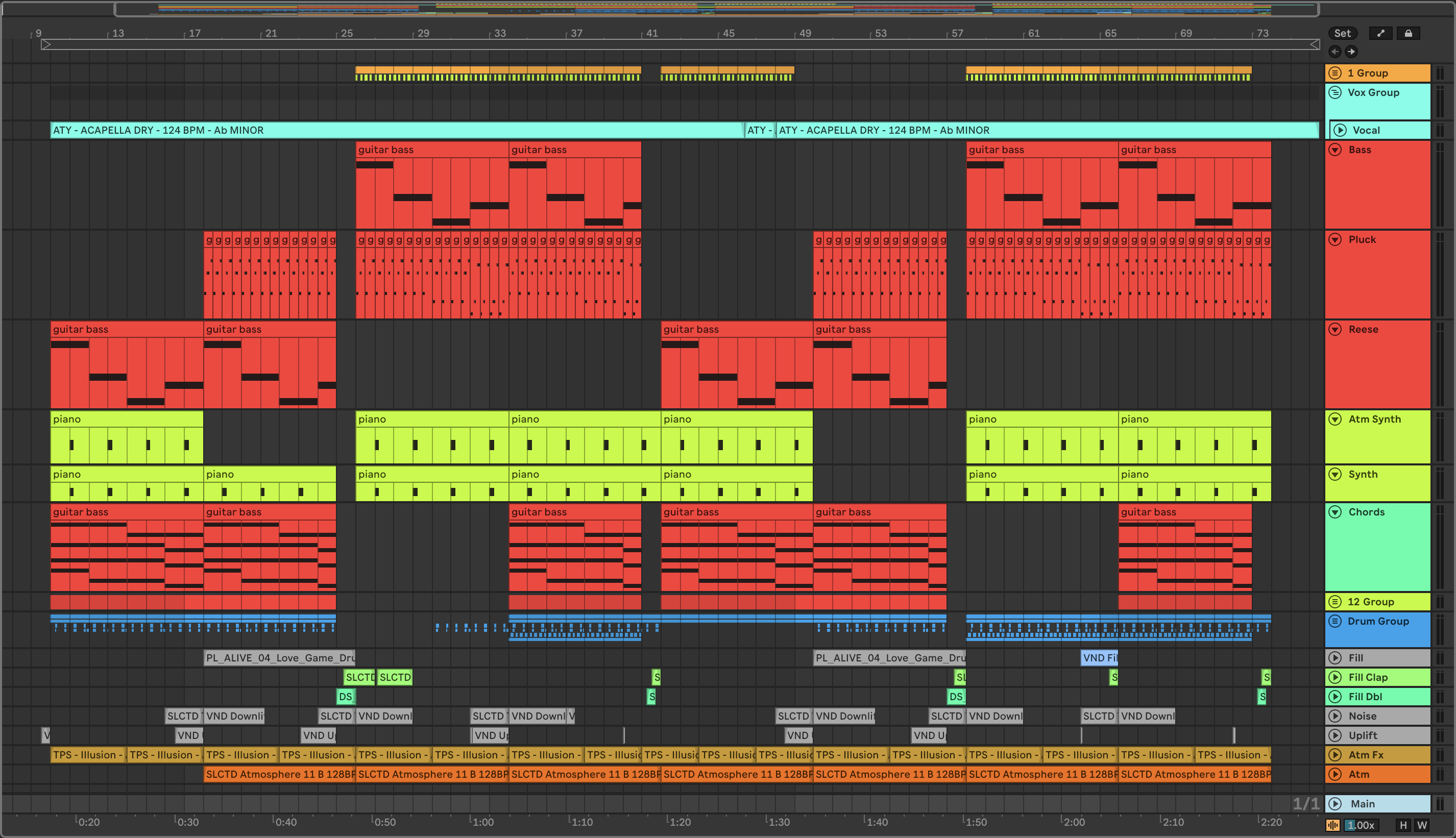Collapse the Vox Group track
The image size is (1456, 838).
tap(1334, 93)
